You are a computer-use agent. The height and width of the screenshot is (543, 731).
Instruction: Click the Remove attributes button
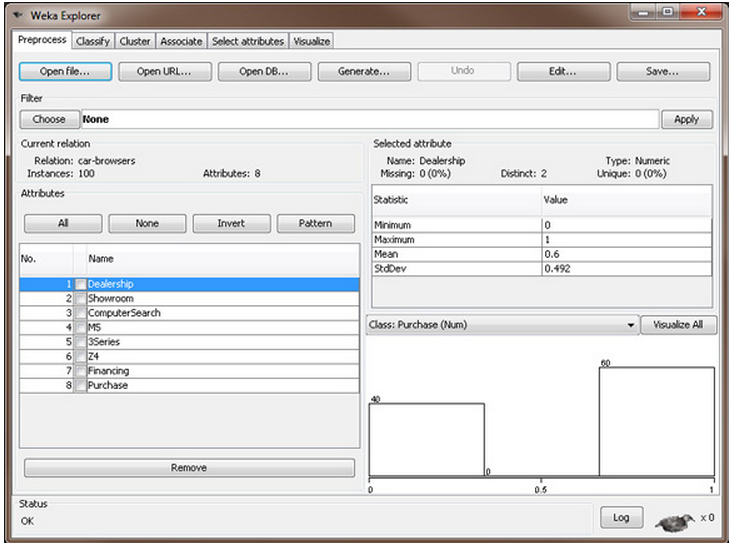[x=189, y=468]
